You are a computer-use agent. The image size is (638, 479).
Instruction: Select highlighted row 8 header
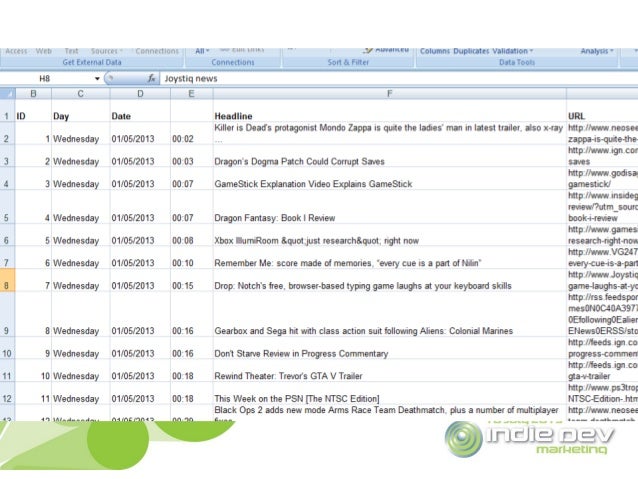7,280
